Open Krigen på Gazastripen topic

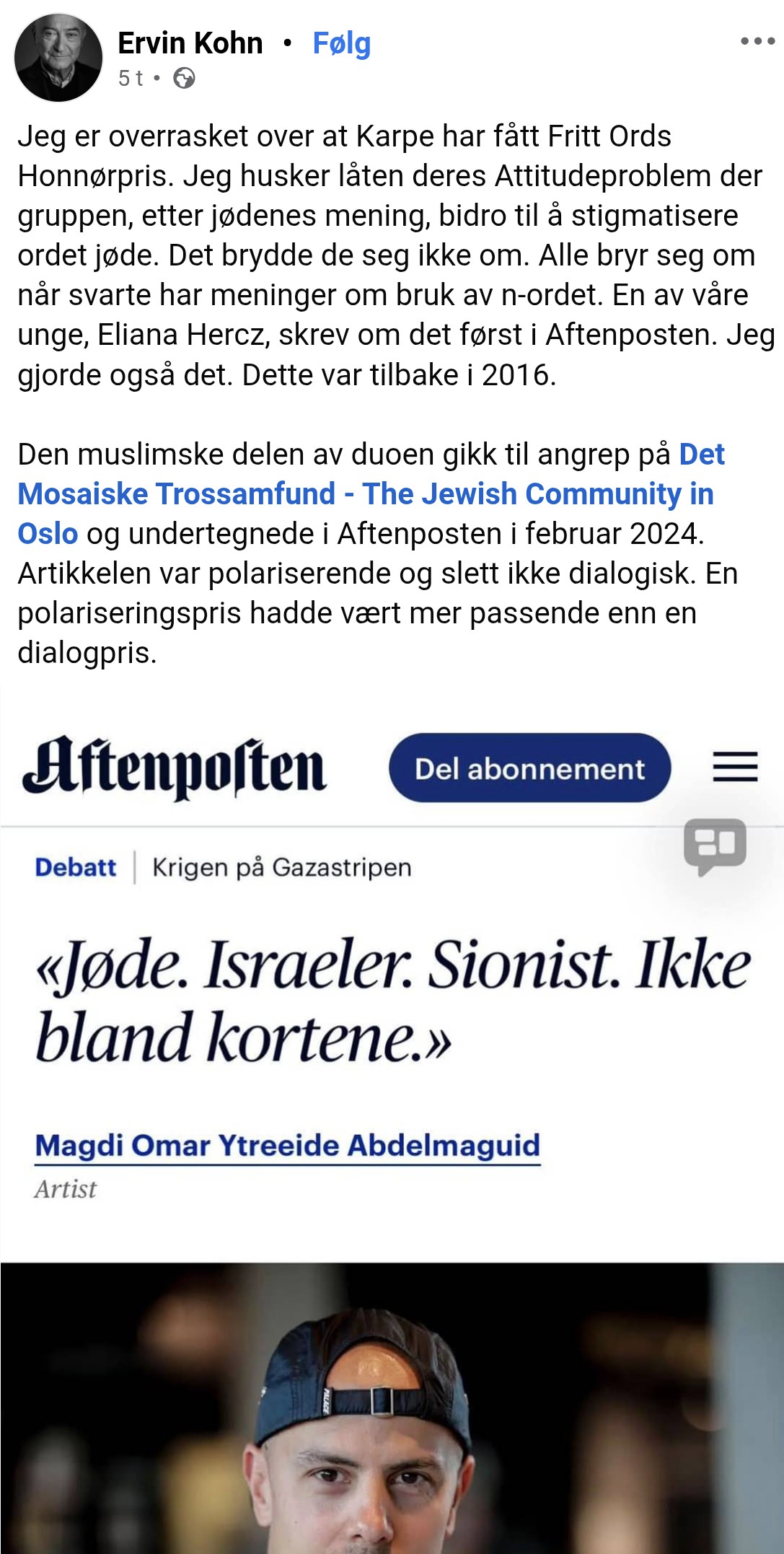pos(281,866)
